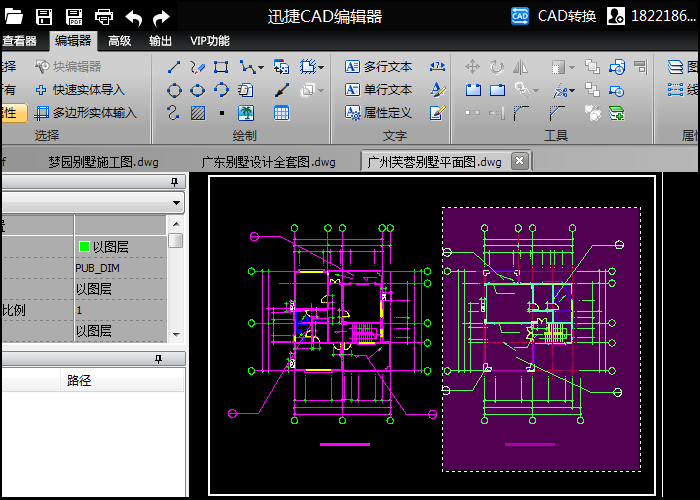Screen dimensions: 700x500
Task: Click the block insert icon in draw group
Action: point(282,67)
